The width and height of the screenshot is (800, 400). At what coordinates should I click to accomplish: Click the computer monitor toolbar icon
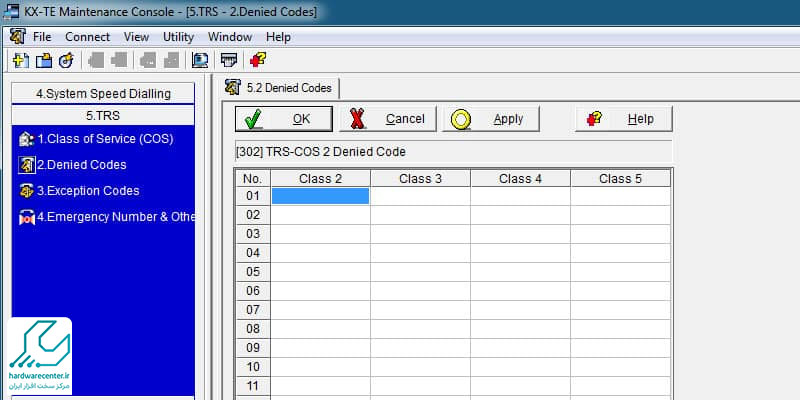199,61
